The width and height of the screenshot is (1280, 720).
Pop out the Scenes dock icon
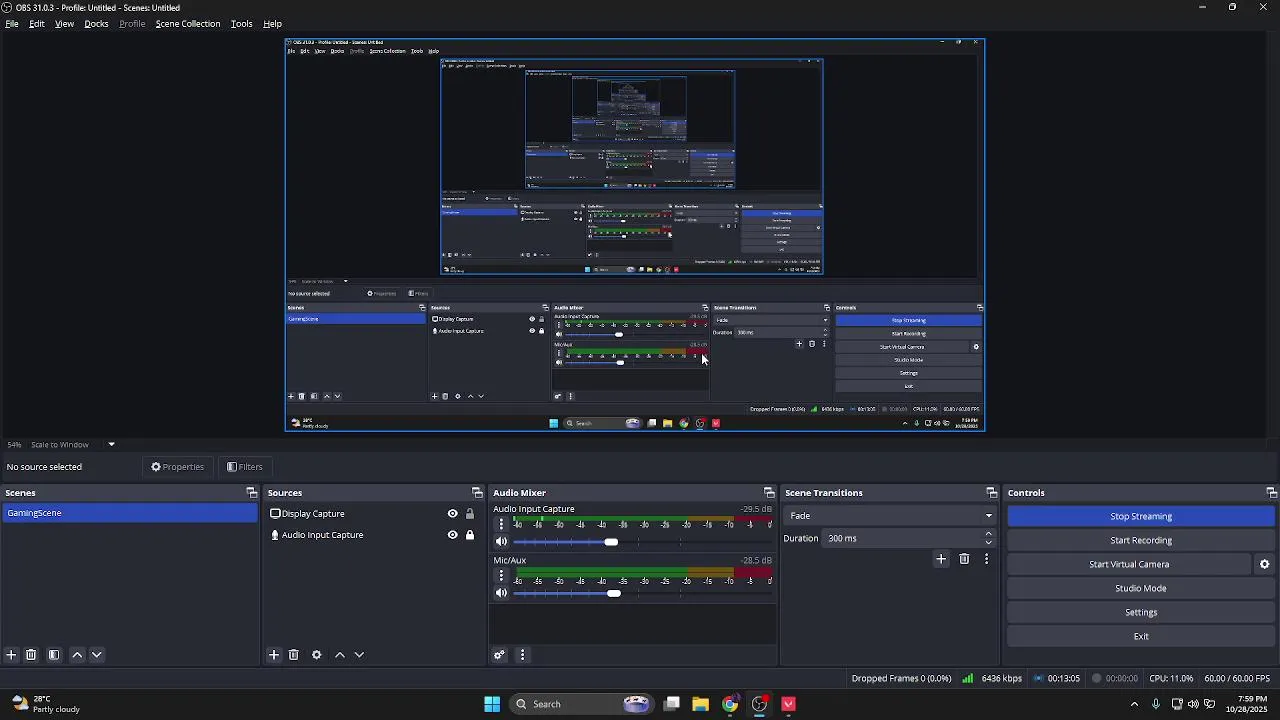tap(252, 493)
